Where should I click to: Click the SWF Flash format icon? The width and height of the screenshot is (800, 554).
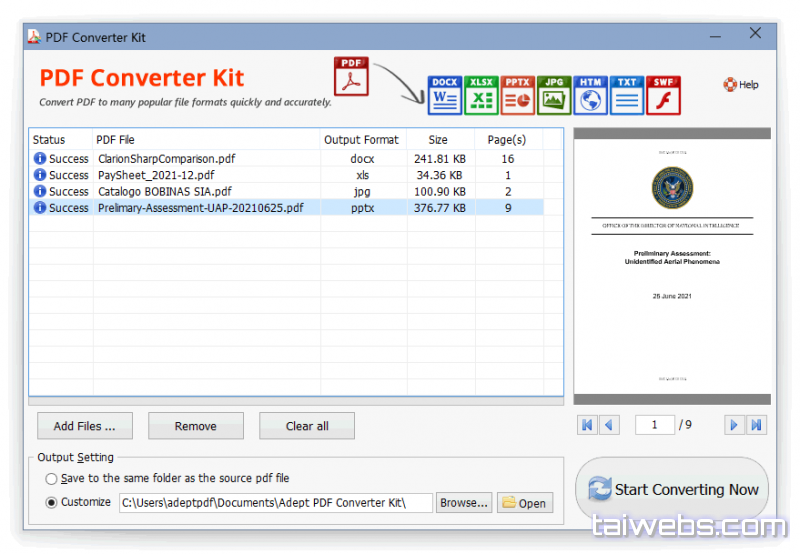663,95
